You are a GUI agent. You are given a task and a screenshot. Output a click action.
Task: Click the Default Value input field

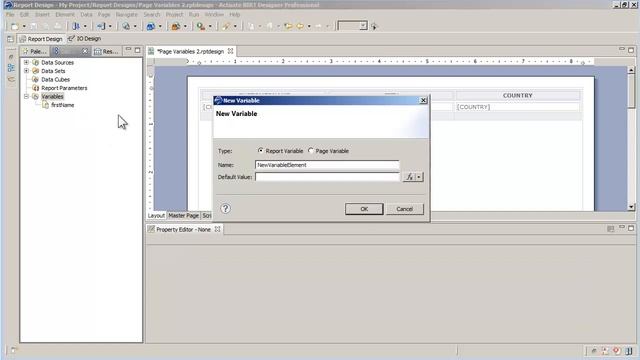point(327,177)
